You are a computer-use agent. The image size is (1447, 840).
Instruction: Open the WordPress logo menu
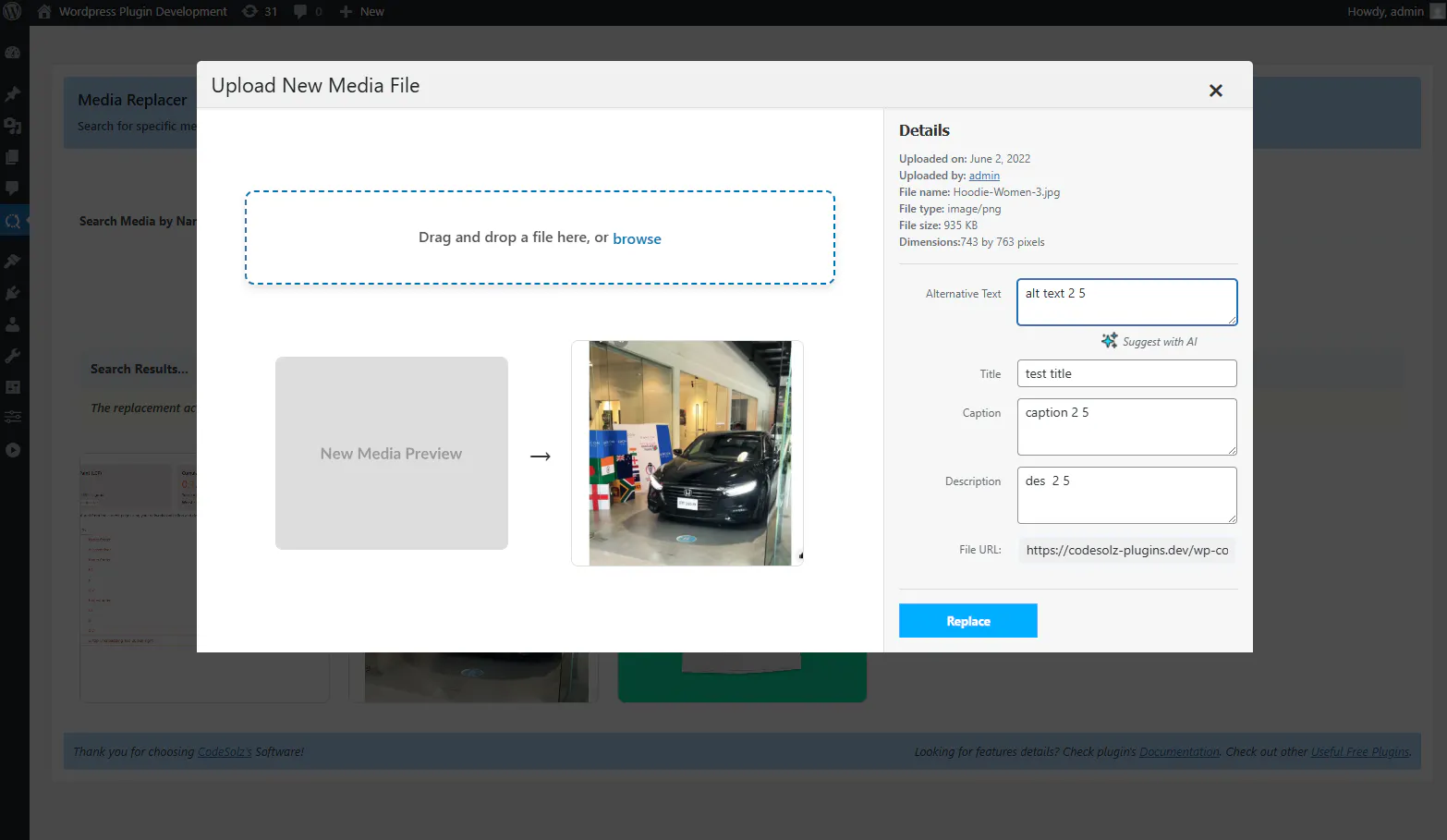coord(13,11)
